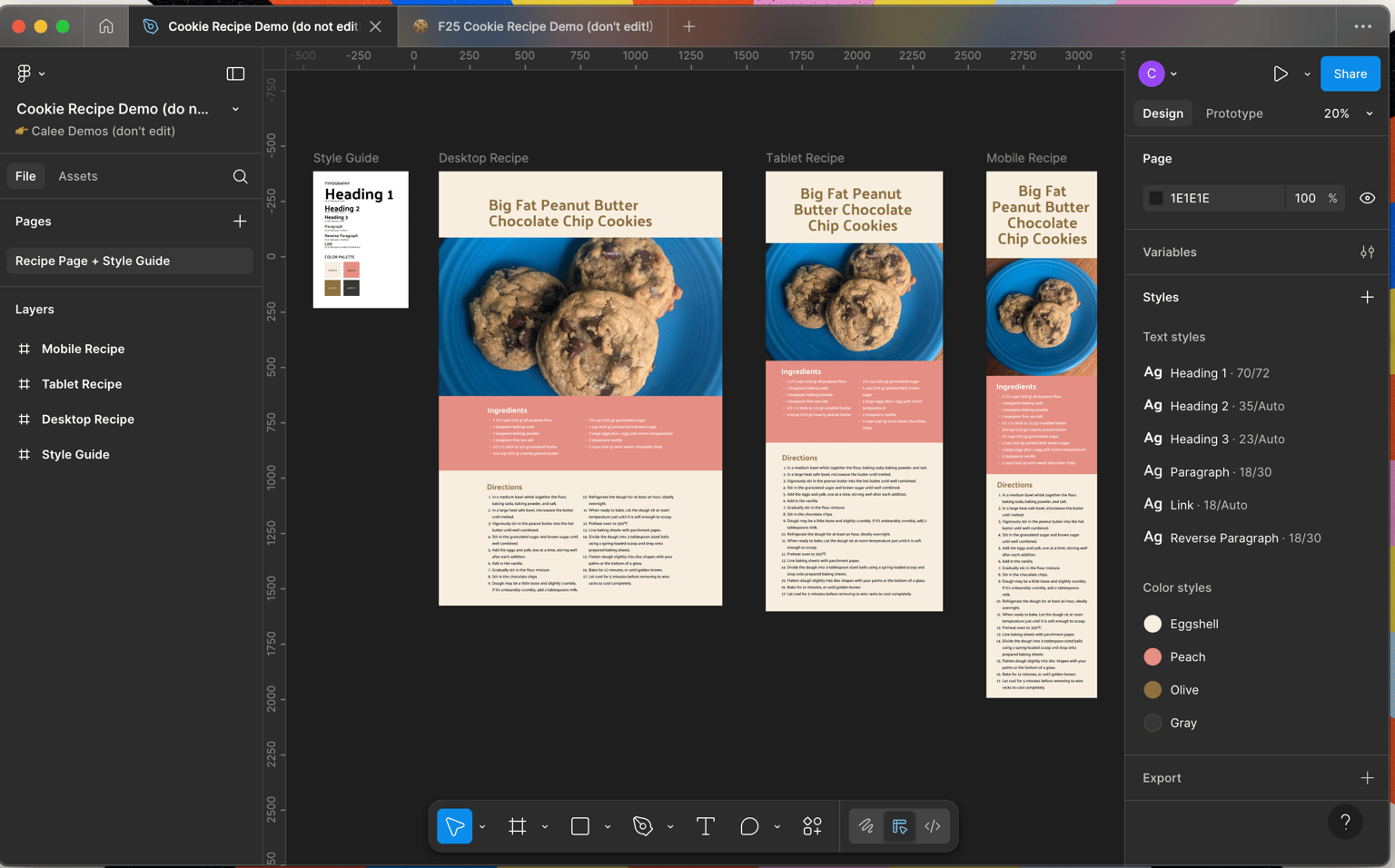Expand the Pen tool options arrow
This screenshot has height=868, width=1395.
click(670, 826)
